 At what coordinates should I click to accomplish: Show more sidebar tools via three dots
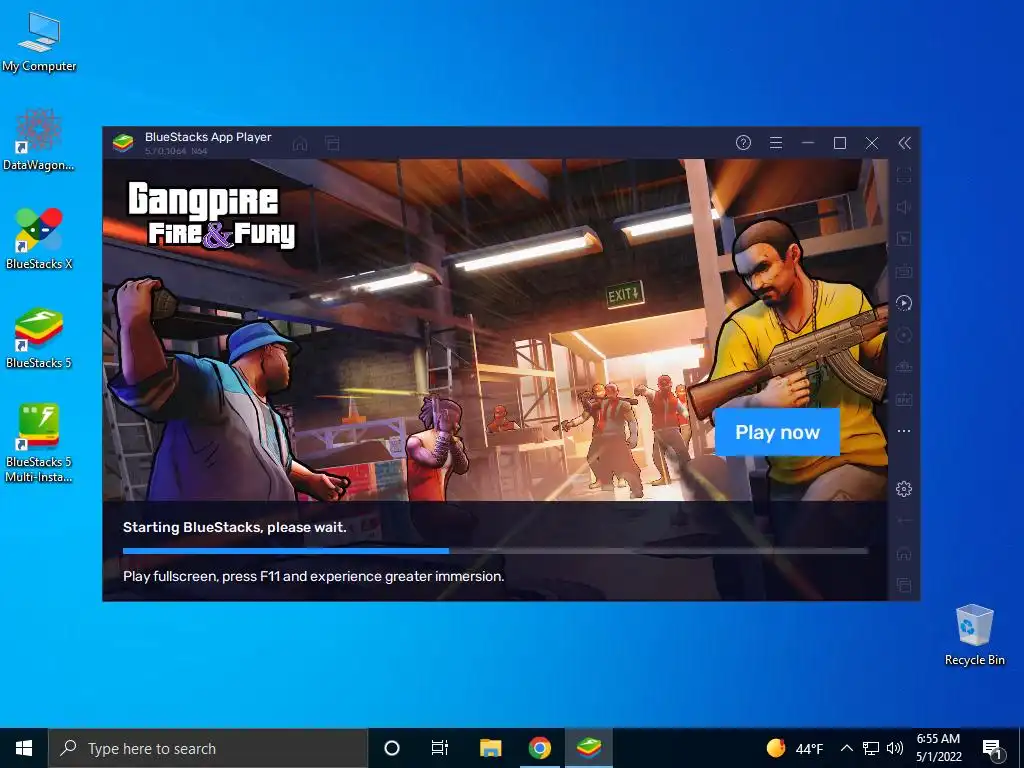pyautogui.click(x=904, y=431)
